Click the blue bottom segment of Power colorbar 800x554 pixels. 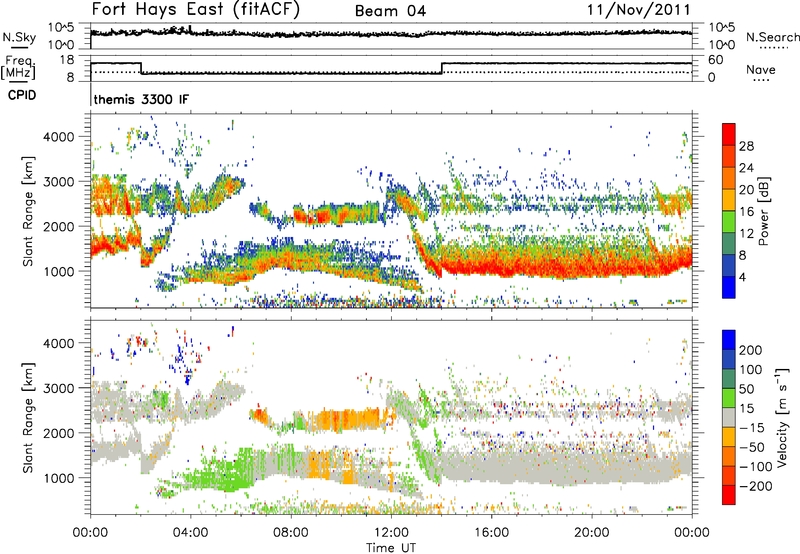729,287
